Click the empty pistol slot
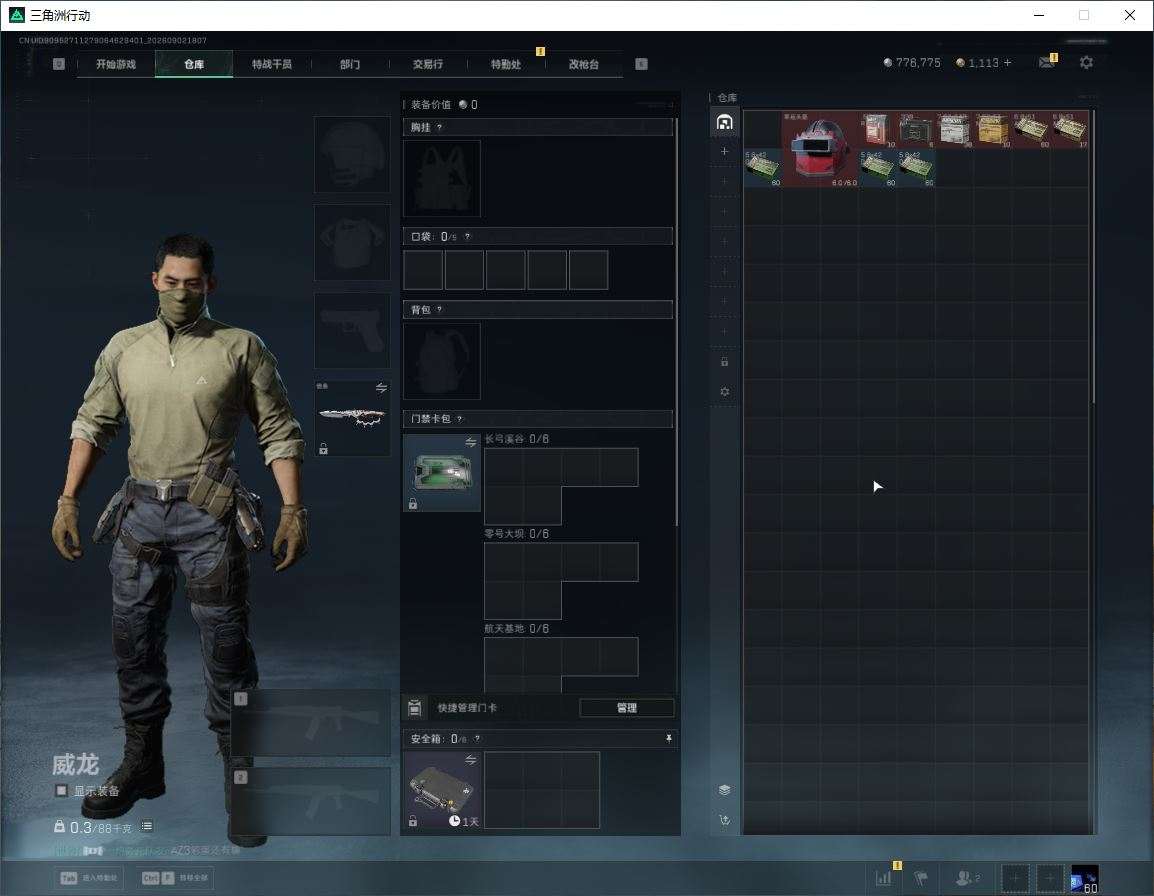Image resolution: width=1154 pixels, height=896 pixels. (x=353, y=331)
